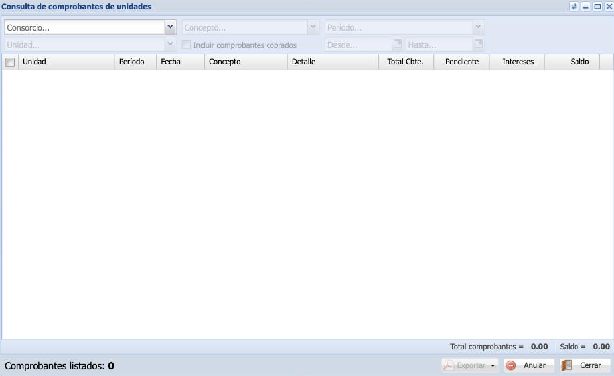Expand the Unidad dropdown arrow
614x376 pixels.
[x=170, y=44]
